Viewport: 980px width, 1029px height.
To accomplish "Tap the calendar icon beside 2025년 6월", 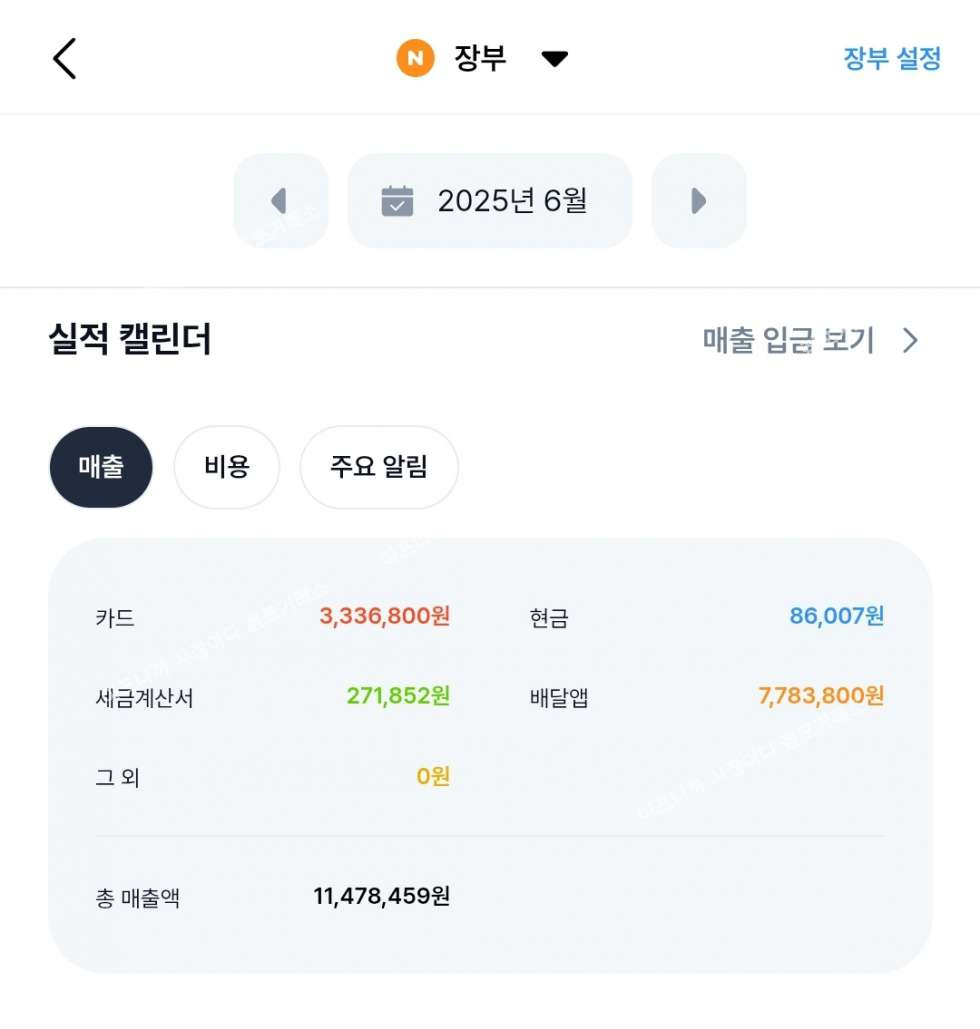I will pos(397,201).
